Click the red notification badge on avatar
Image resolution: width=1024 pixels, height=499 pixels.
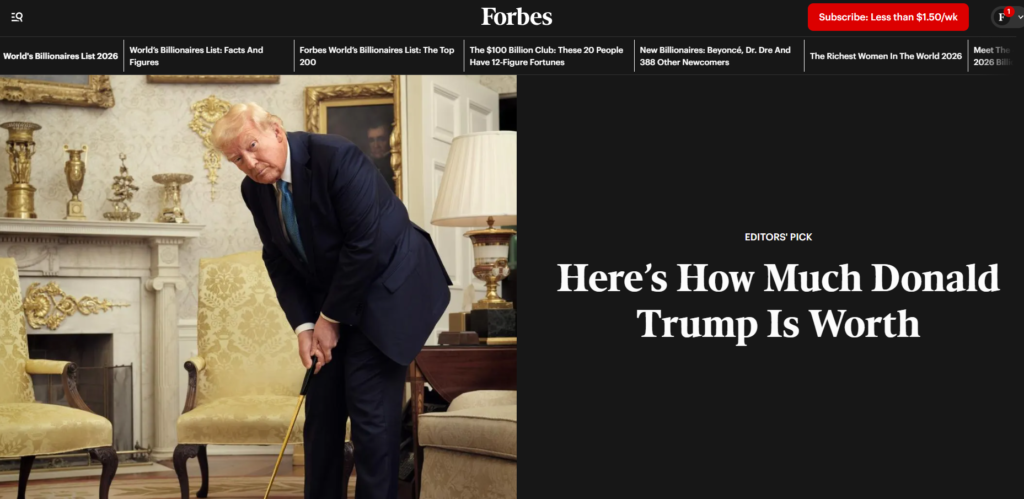click(1008, 11)
